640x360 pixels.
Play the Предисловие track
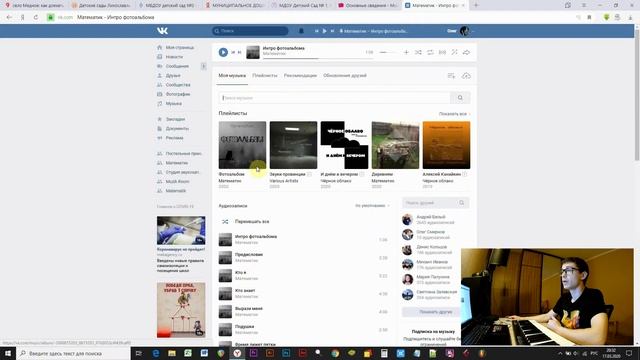coord(304,258)
